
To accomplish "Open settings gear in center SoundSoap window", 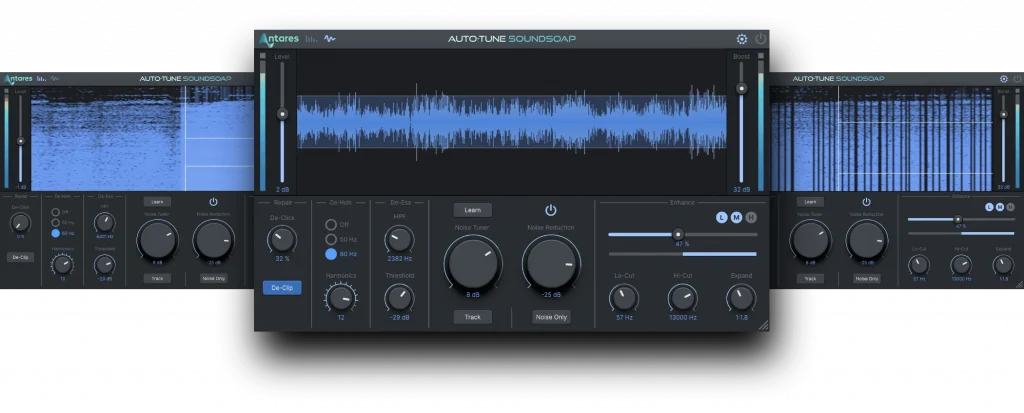I will pyautogui.click(x=742, y=39).
